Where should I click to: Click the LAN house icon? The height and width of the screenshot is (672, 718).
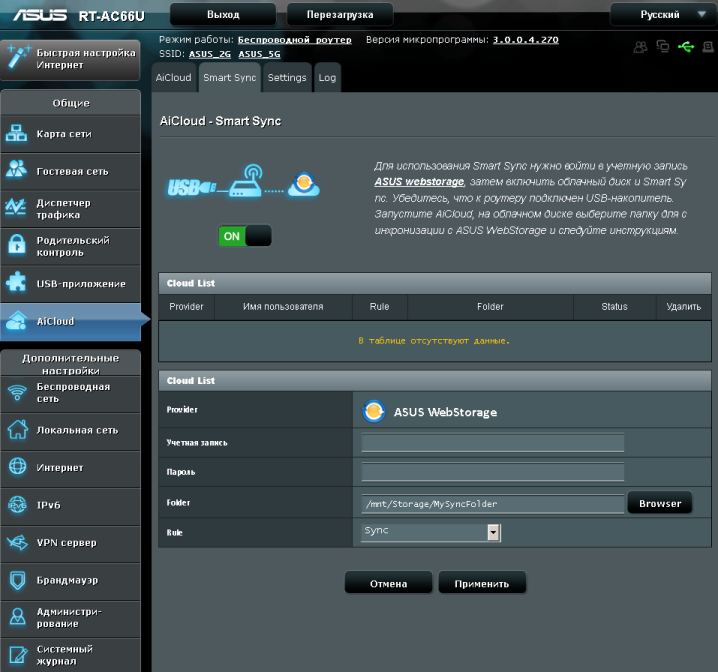17,430
